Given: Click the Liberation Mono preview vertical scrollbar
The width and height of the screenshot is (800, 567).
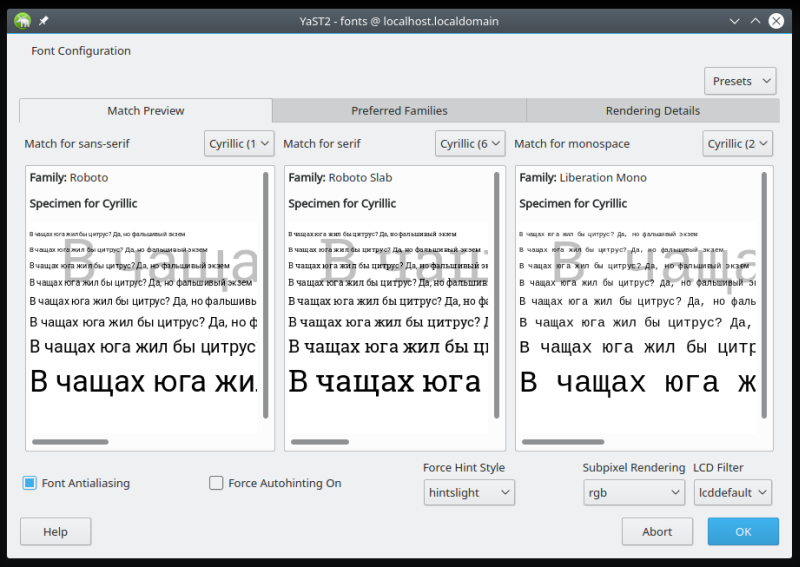Looking at the screenshot, I should tap(764, 295).
